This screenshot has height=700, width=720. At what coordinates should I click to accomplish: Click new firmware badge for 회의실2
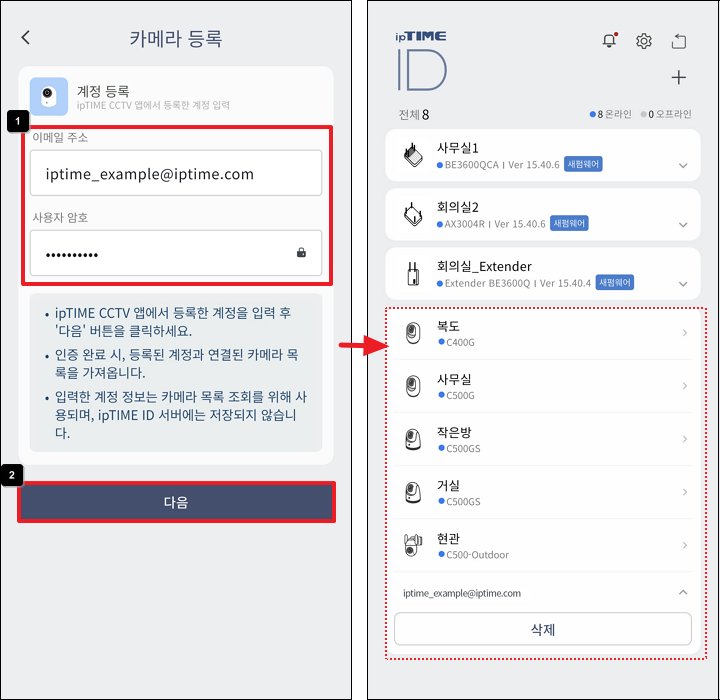click(569, 223)
